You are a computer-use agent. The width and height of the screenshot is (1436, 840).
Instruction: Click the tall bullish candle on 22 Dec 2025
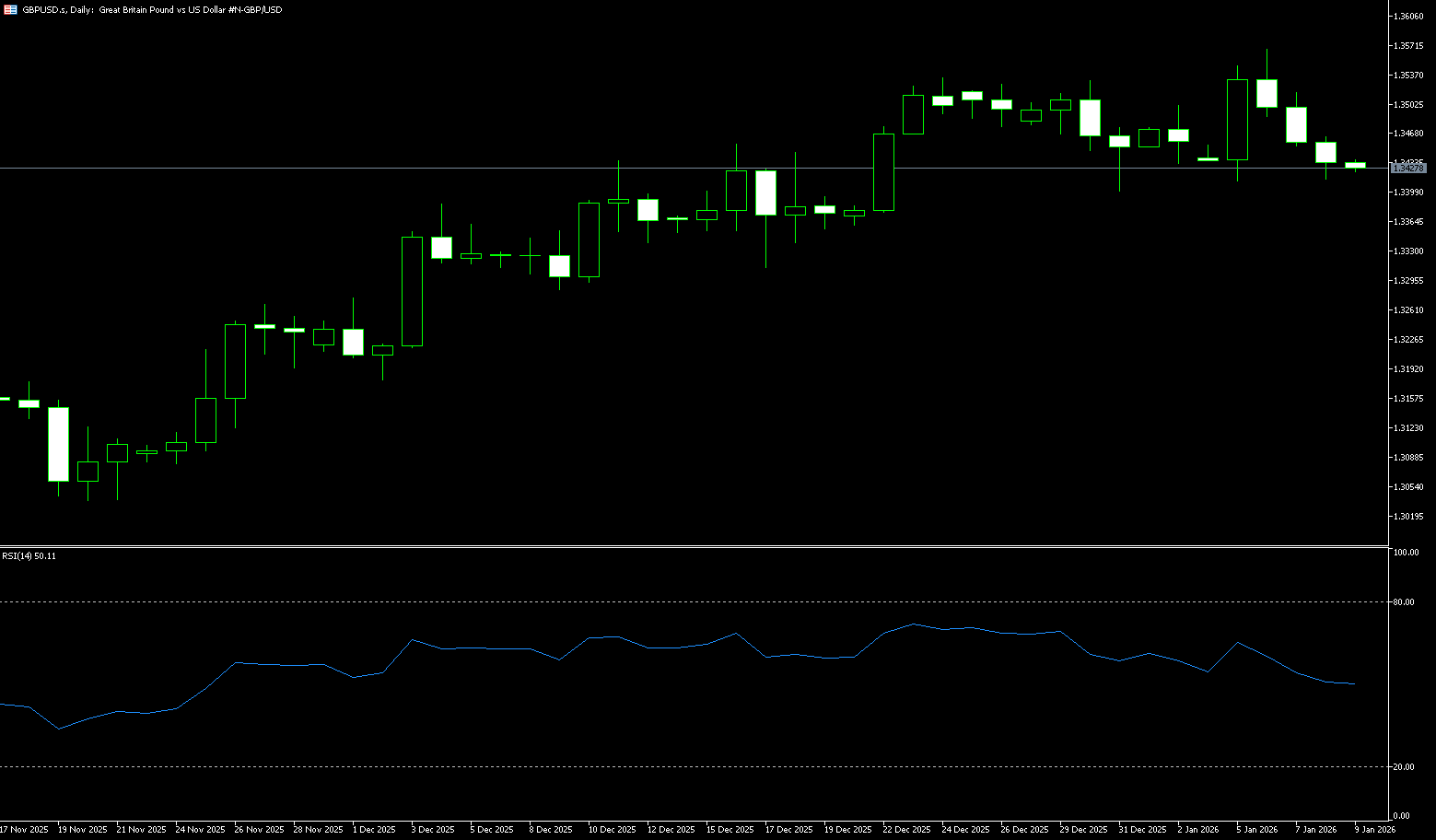pyautogui.click(x=883, y=172)
